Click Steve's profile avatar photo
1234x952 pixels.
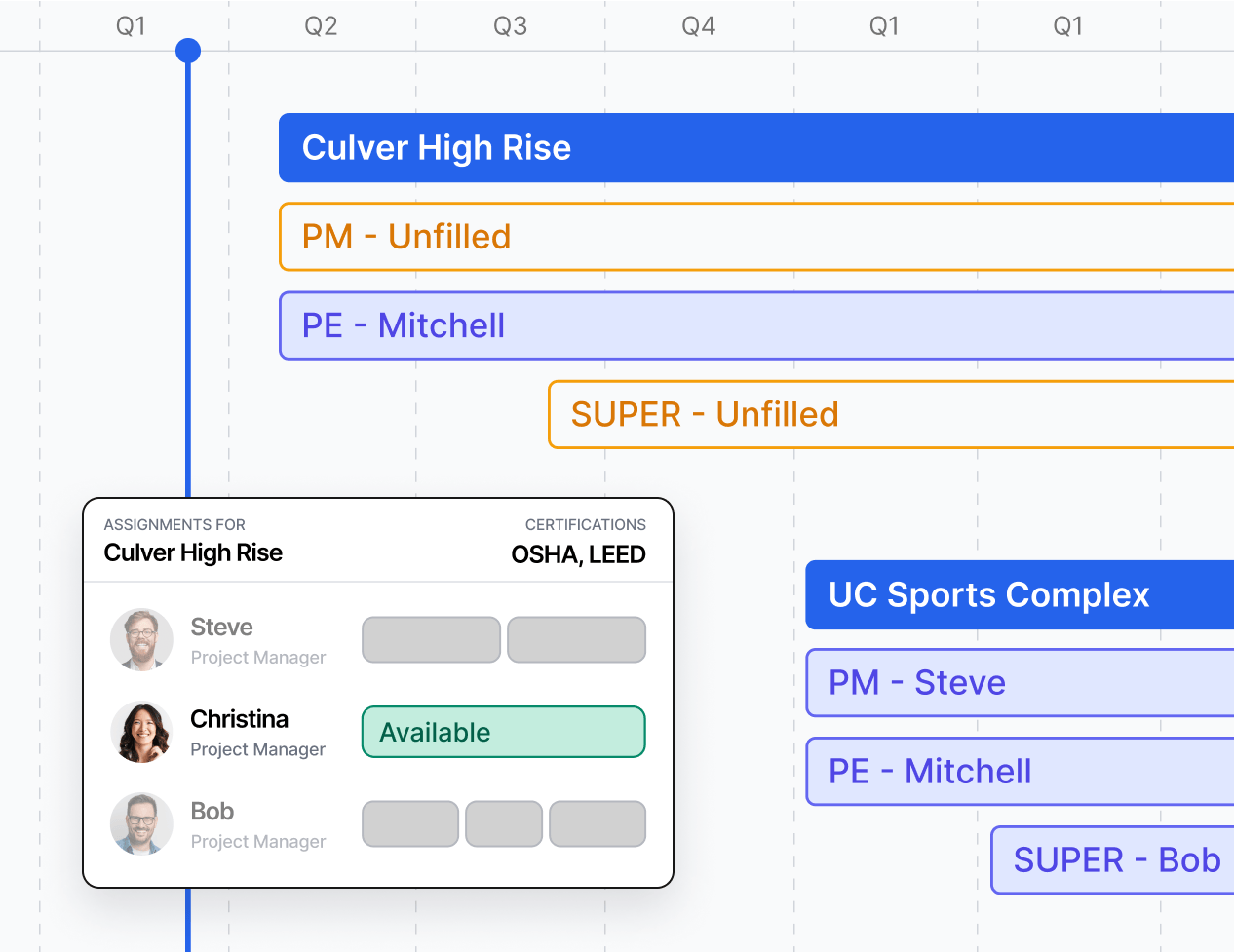[x=141, y=640]
